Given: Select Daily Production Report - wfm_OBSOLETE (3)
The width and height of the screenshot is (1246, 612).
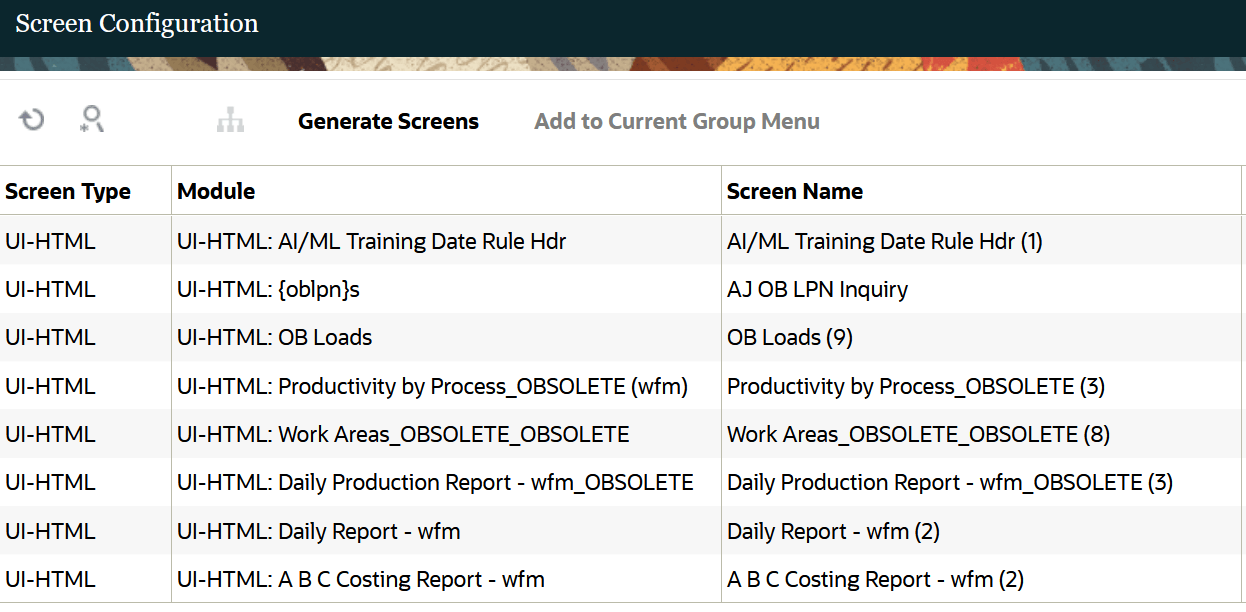Looking at the screenshot, I should 949,483.
